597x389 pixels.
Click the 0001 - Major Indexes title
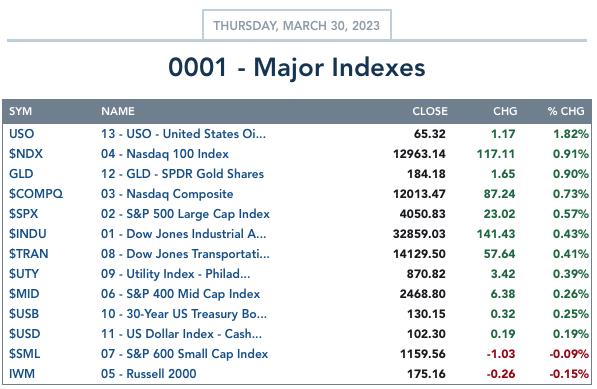point(297,67)
